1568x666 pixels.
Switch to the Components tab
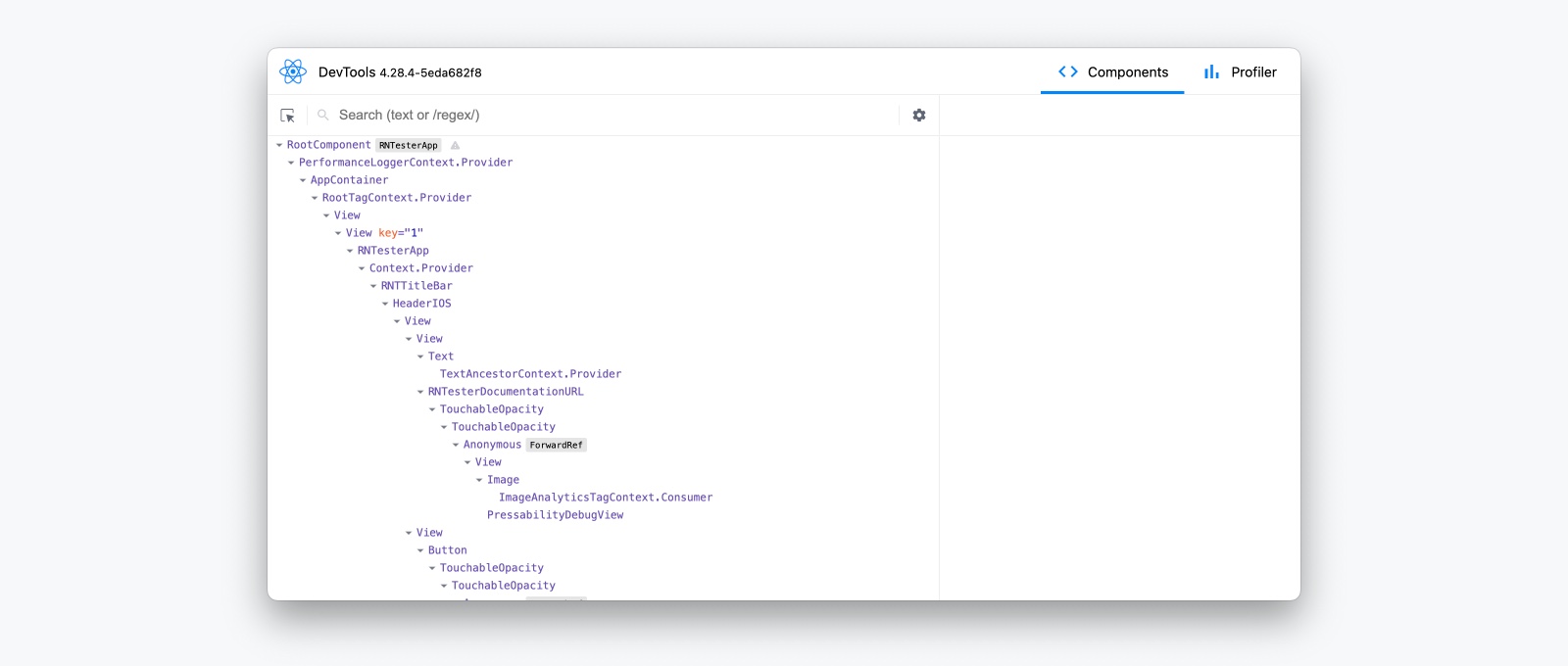pyautogui.click(x=1112, y=71)
